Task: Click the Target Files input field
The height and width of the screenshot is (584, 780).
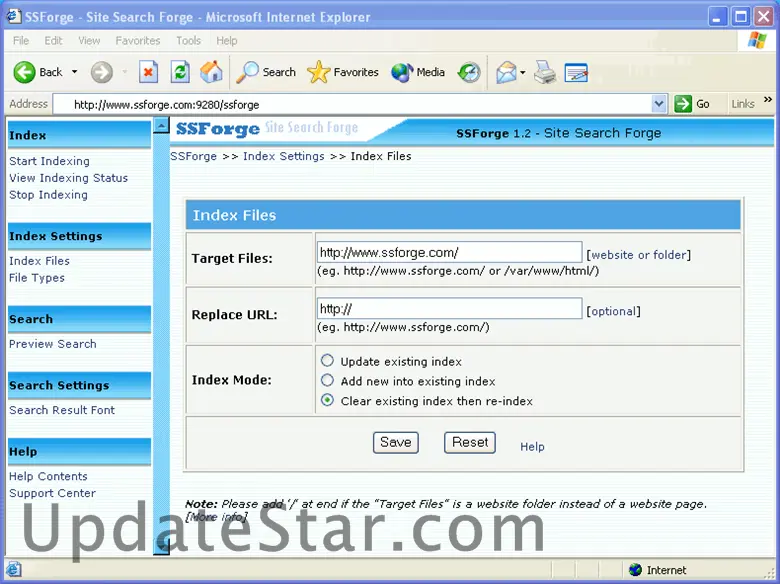Action: click(x=449, y=252)
